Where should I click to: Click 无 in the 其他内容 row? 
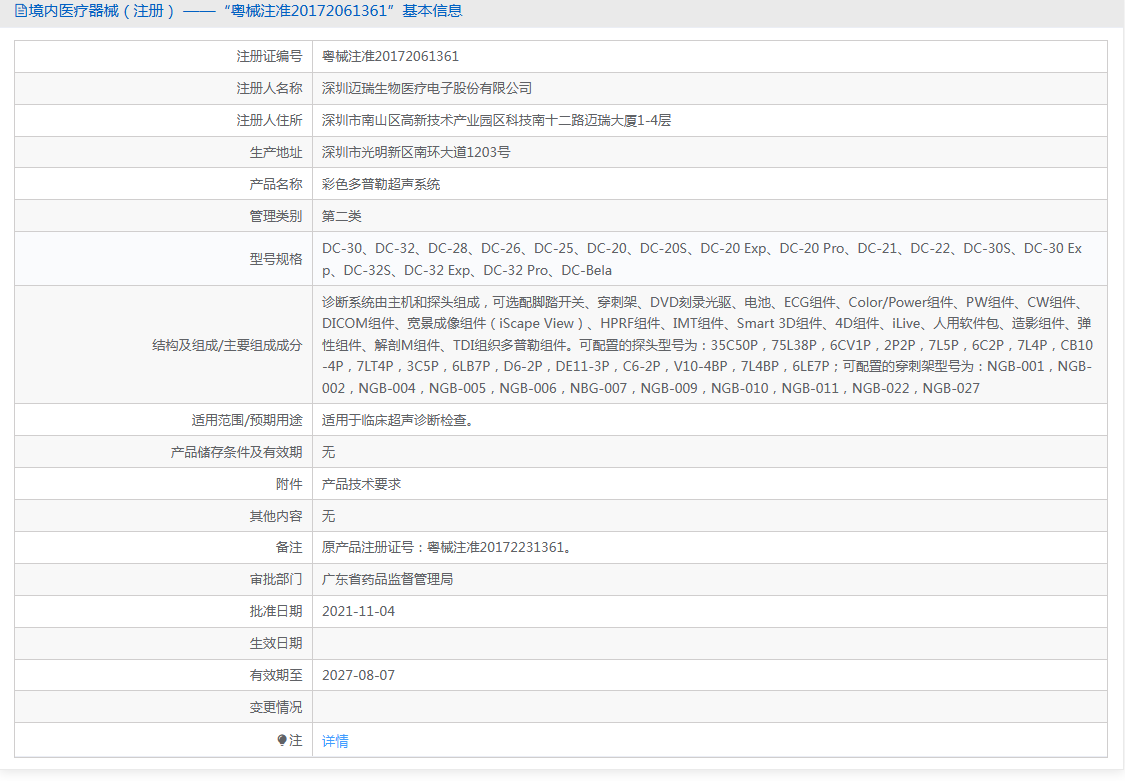click(329, 516)
